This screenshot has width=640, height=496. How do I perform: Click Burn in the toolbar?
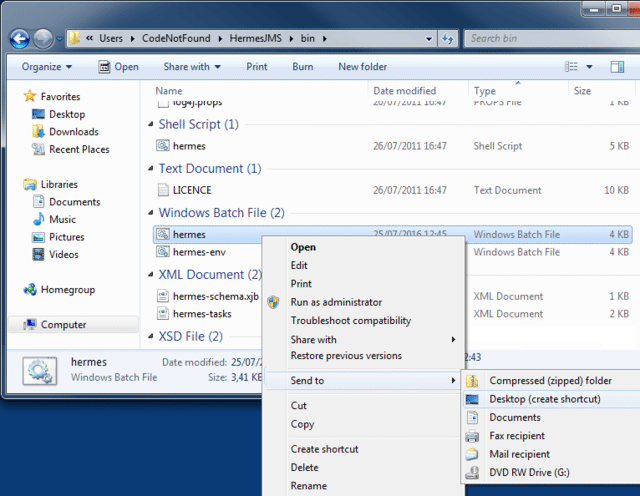coord(302,67)
